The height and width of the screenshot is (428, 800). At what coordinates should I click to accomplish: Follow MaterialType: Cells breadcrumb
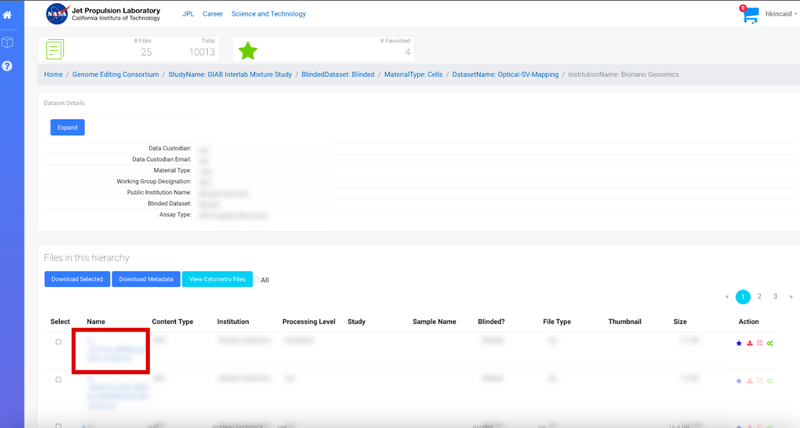pos(413,74)
